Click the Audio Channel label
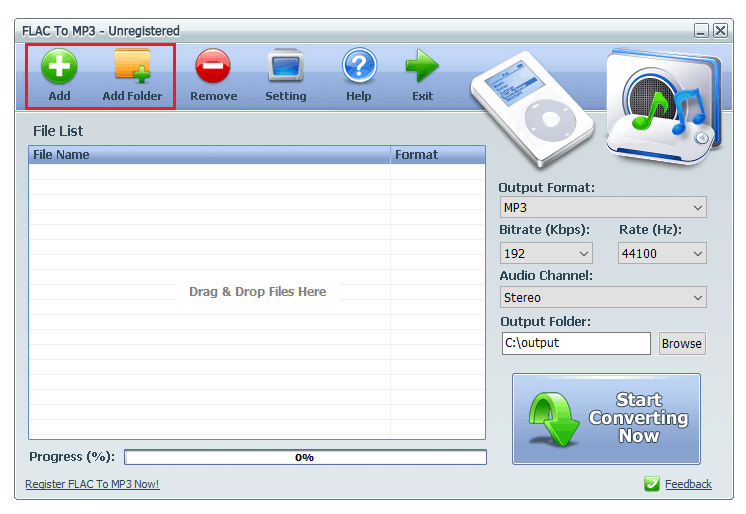 [546, 276]
